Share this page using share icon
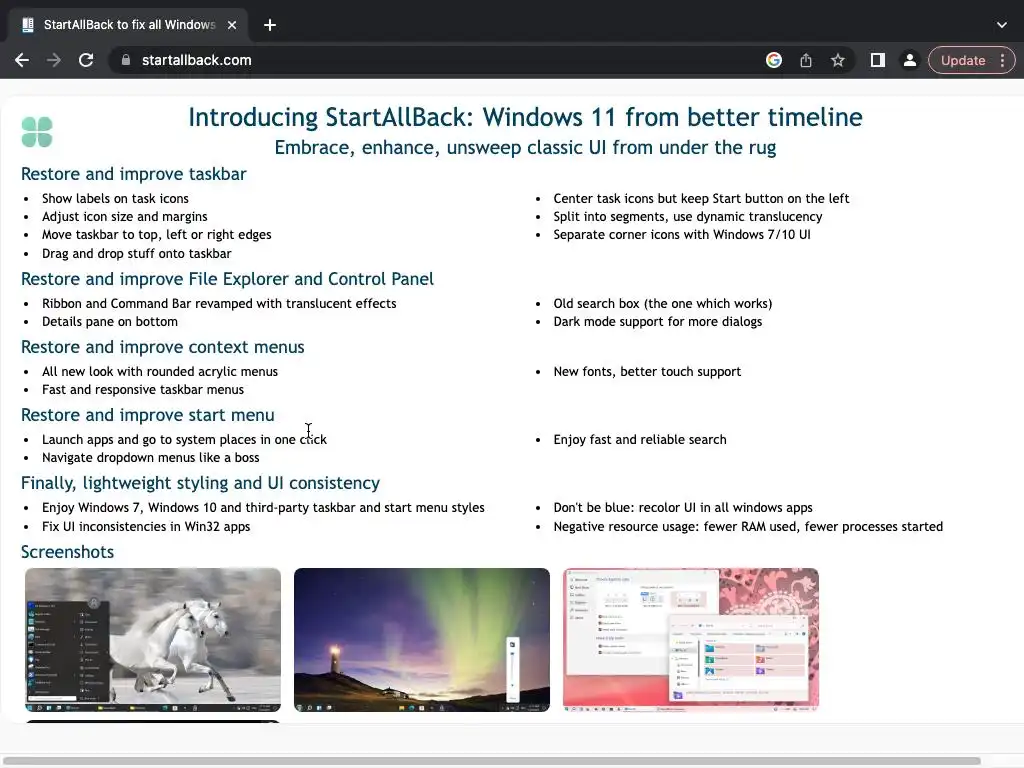The height and width of the screenshot is (768, 1024). 806,60
